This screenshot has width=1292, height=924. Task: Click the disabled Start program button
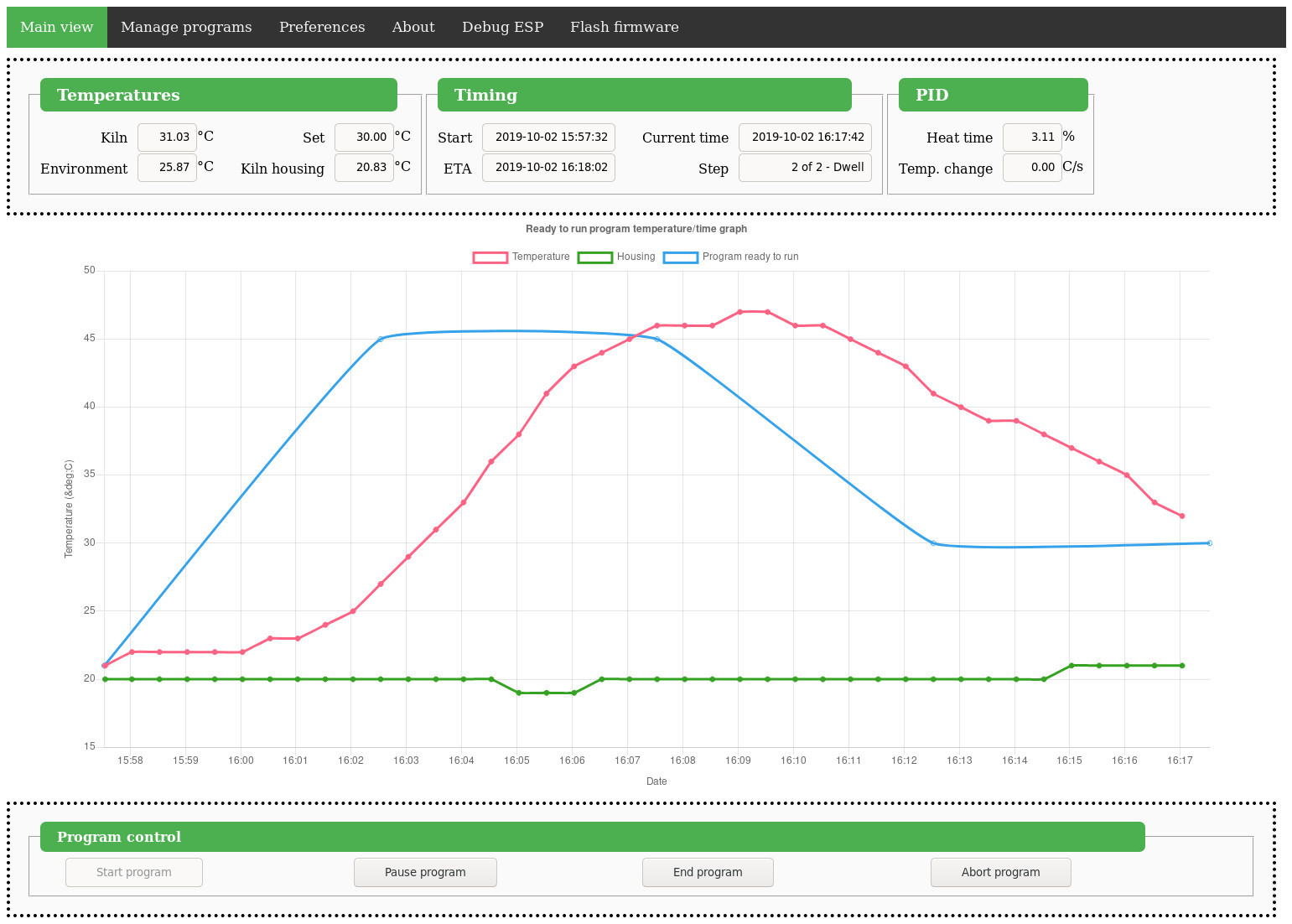[x=133, y=872]
